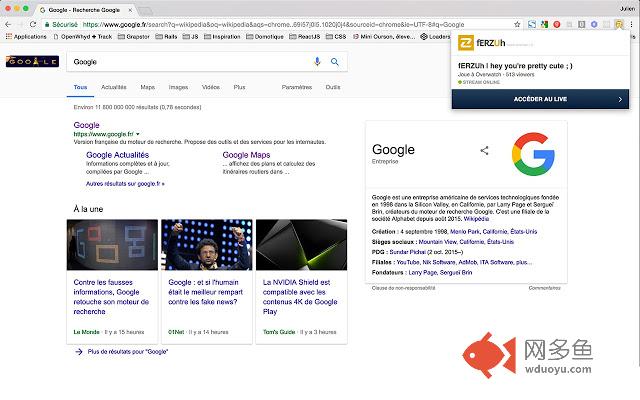The image size is (640, 400).
Task: Open the main 'Google' search result title
Action: pos(87,125)
